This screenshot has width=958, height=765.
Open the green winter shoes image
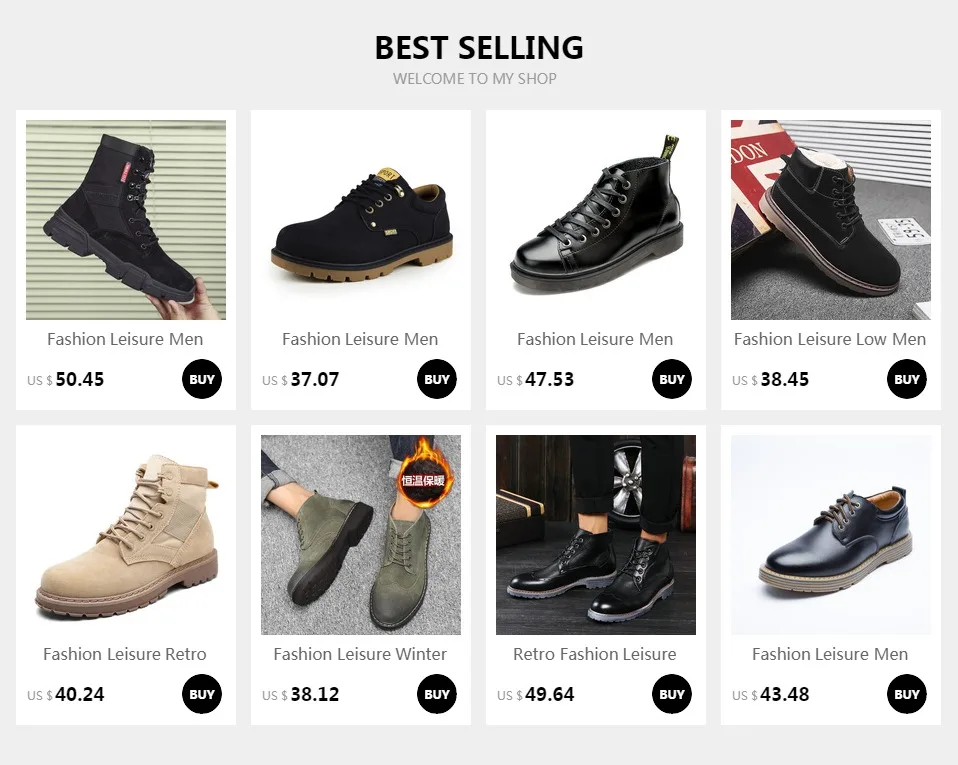pyautogui.click(x=360, y=535)
